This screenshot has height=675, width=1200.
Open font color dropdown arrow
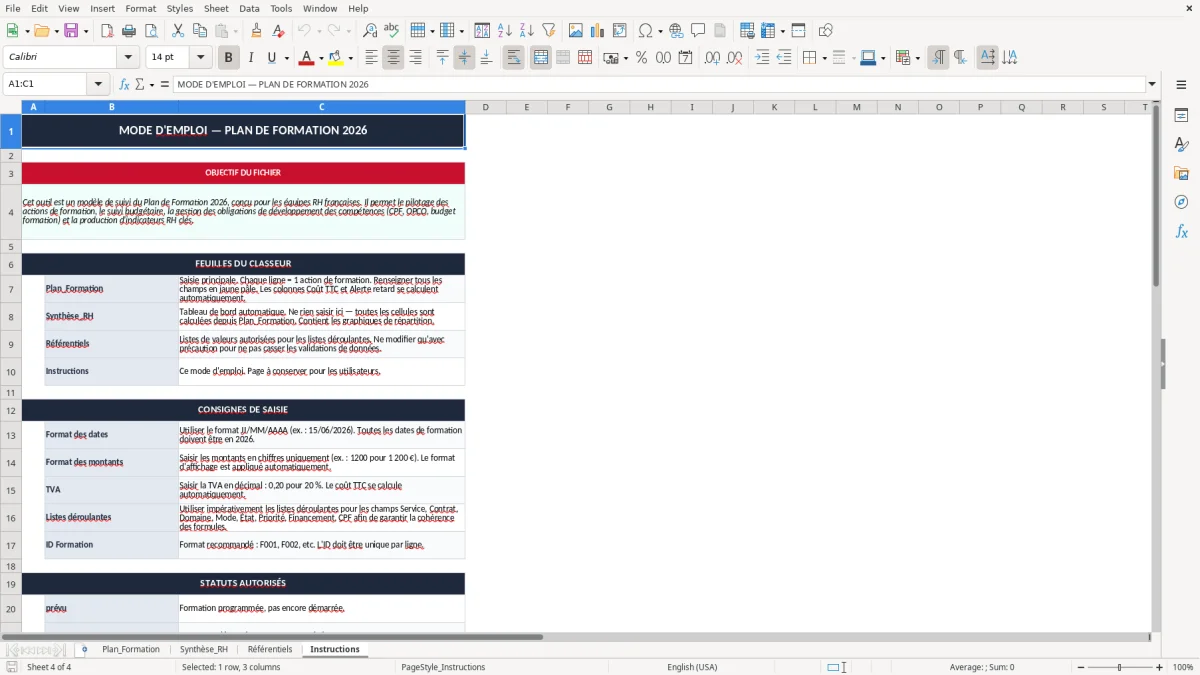(322, 58)
